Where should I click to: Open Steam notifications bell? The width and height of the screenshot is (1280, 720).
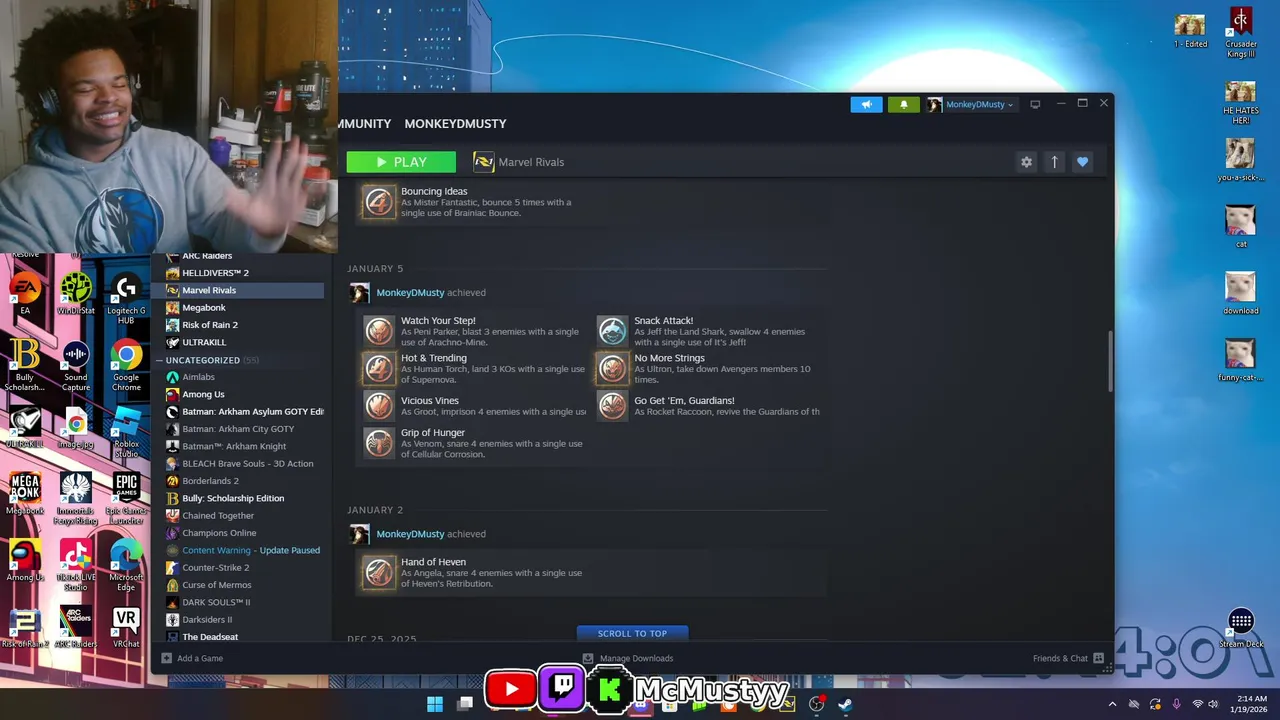coord(903,104)
